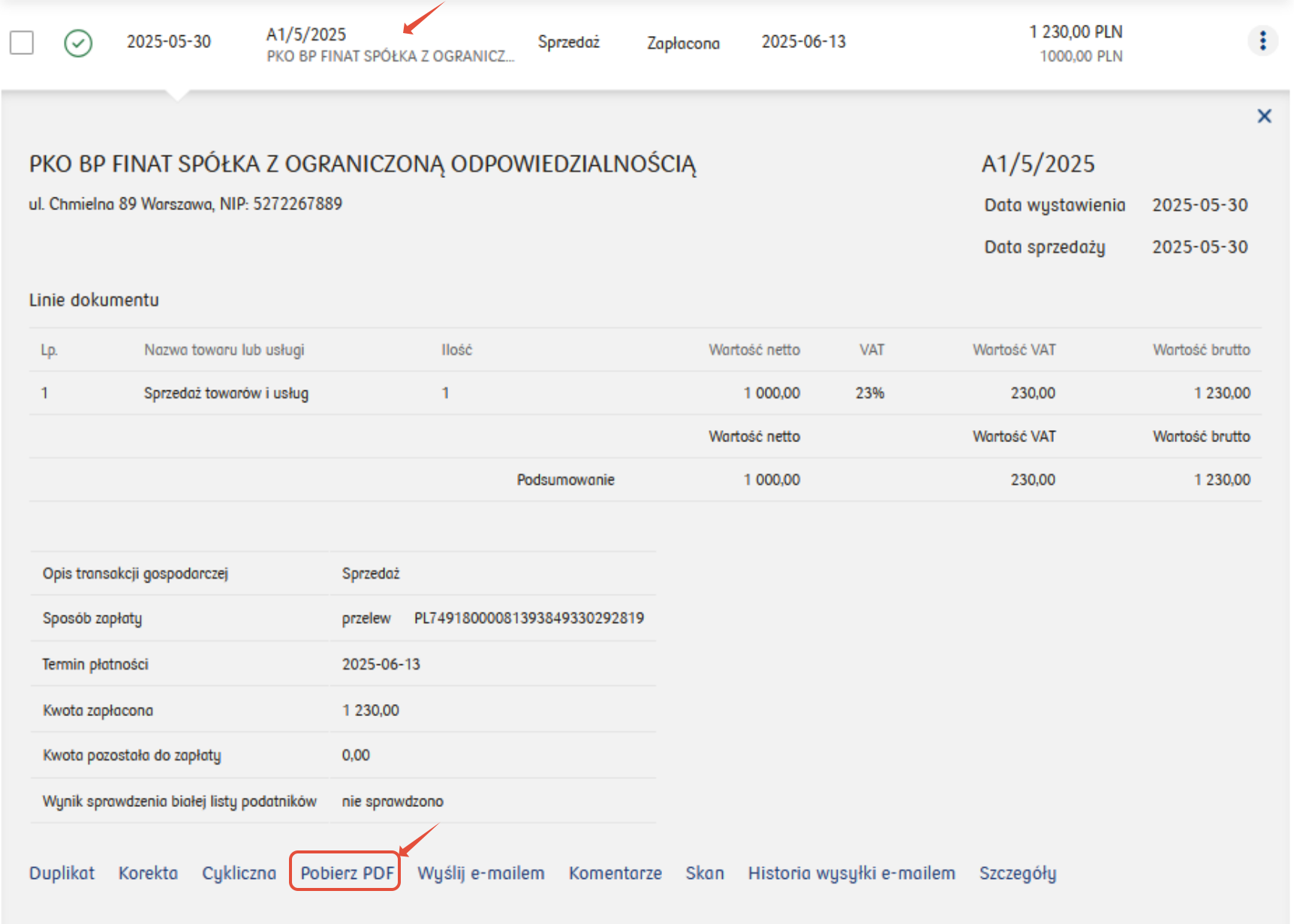Click the Data sprzedaży date value

[1200, 247]
